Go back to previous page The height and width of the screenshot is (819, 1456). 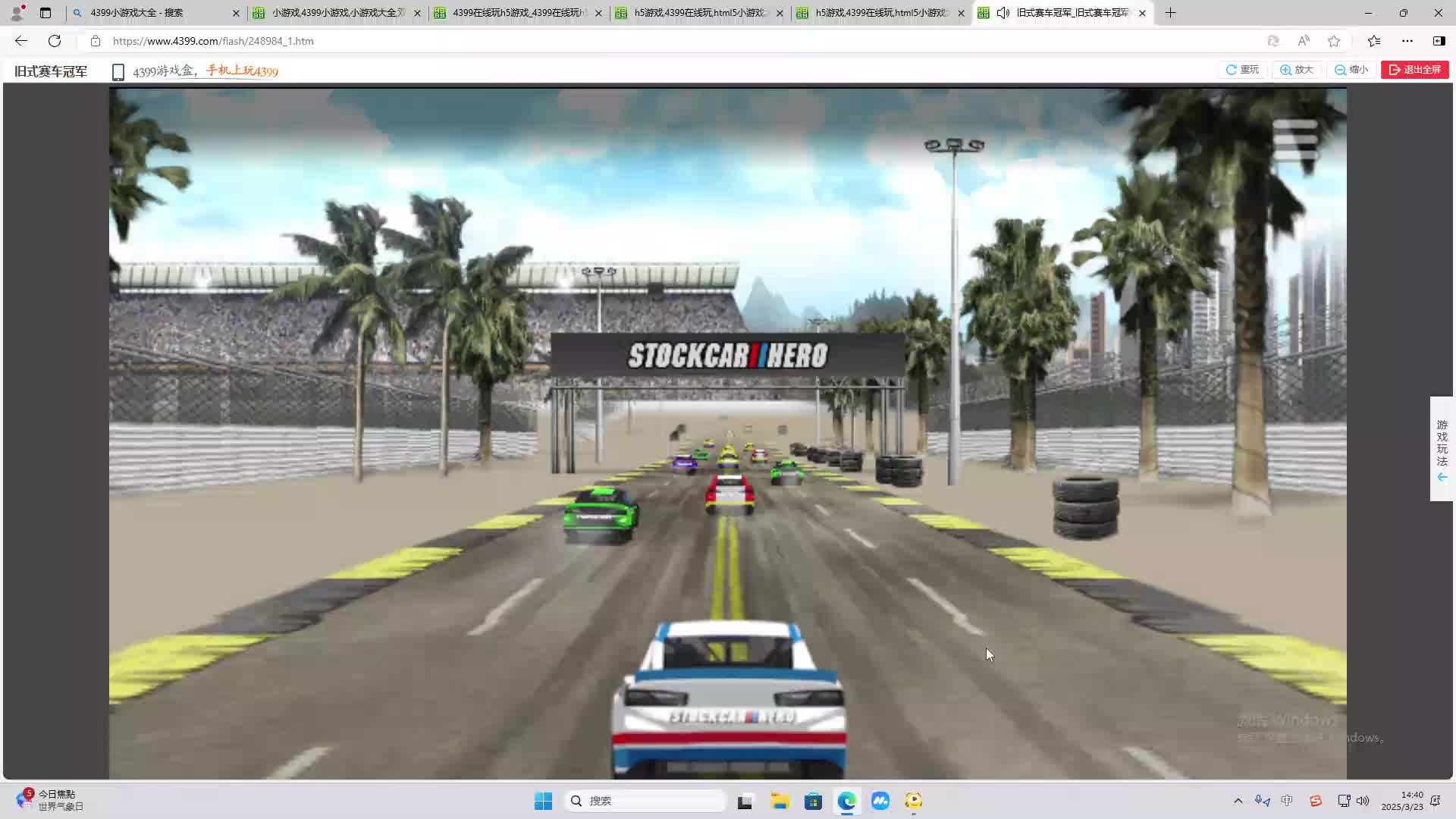point(21,41)
